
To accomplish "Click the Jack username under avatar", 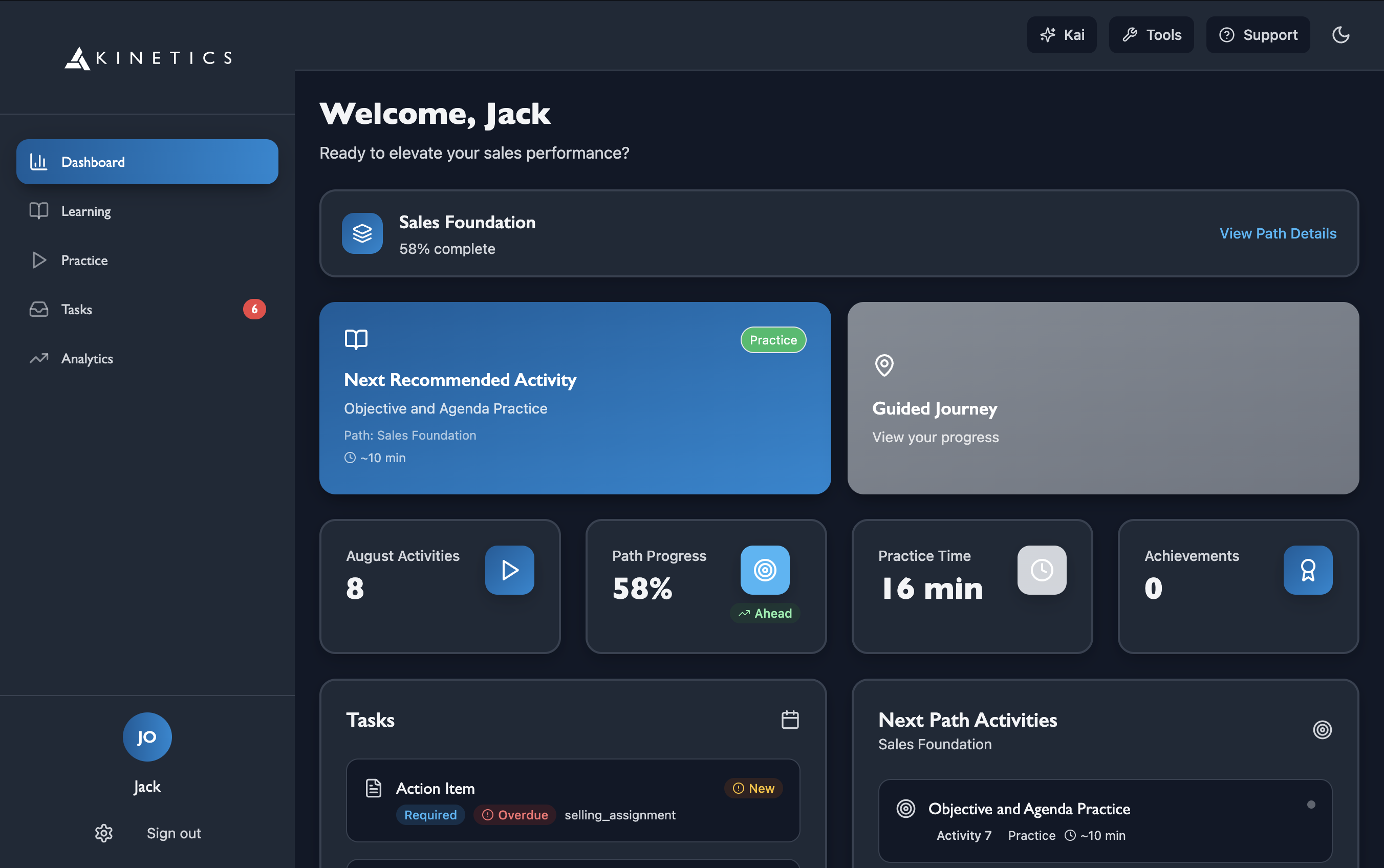I will (x=147, y=787).
